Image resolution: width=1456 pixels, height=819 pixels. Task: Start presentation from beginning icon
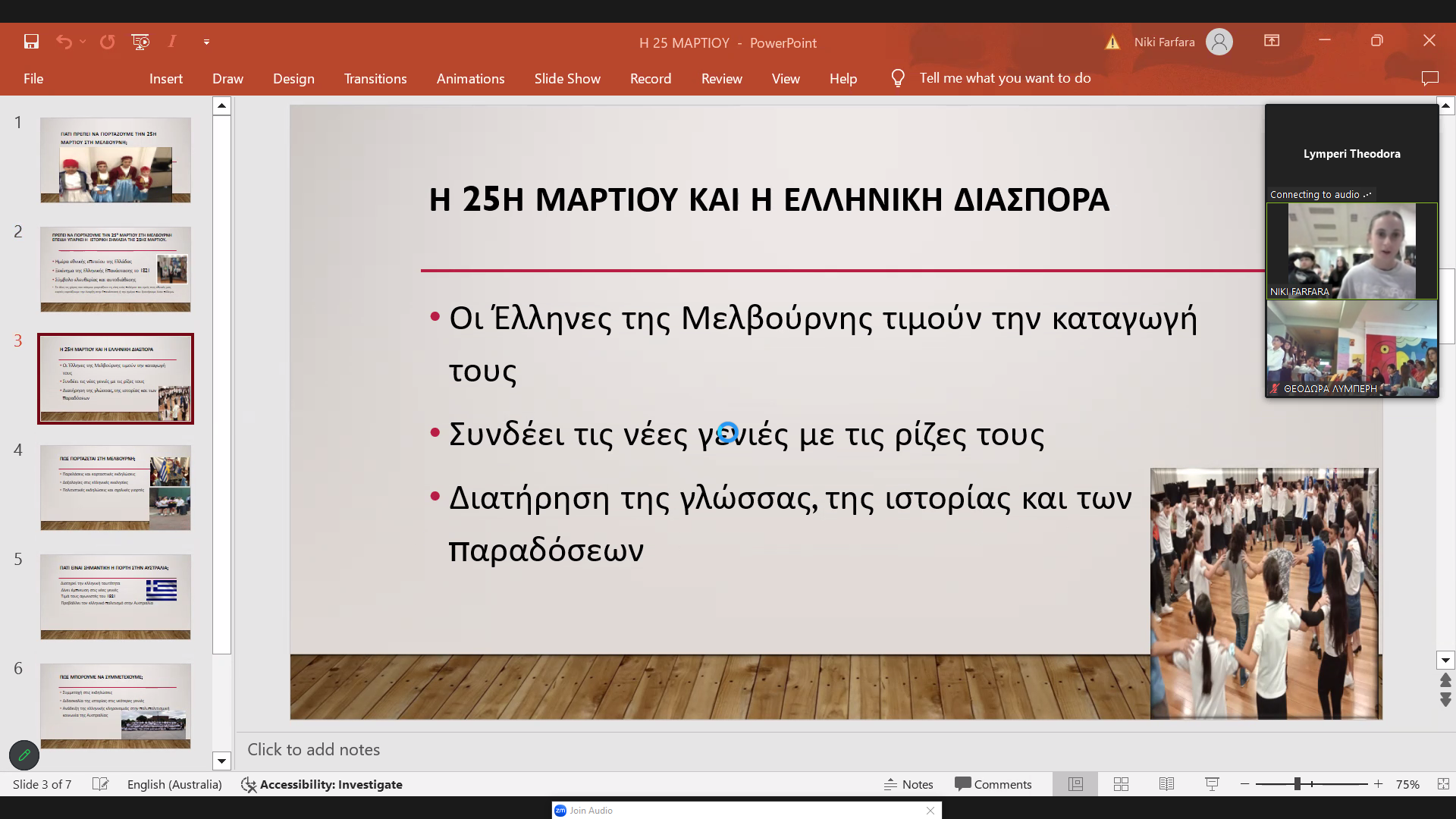pos(140,42)
